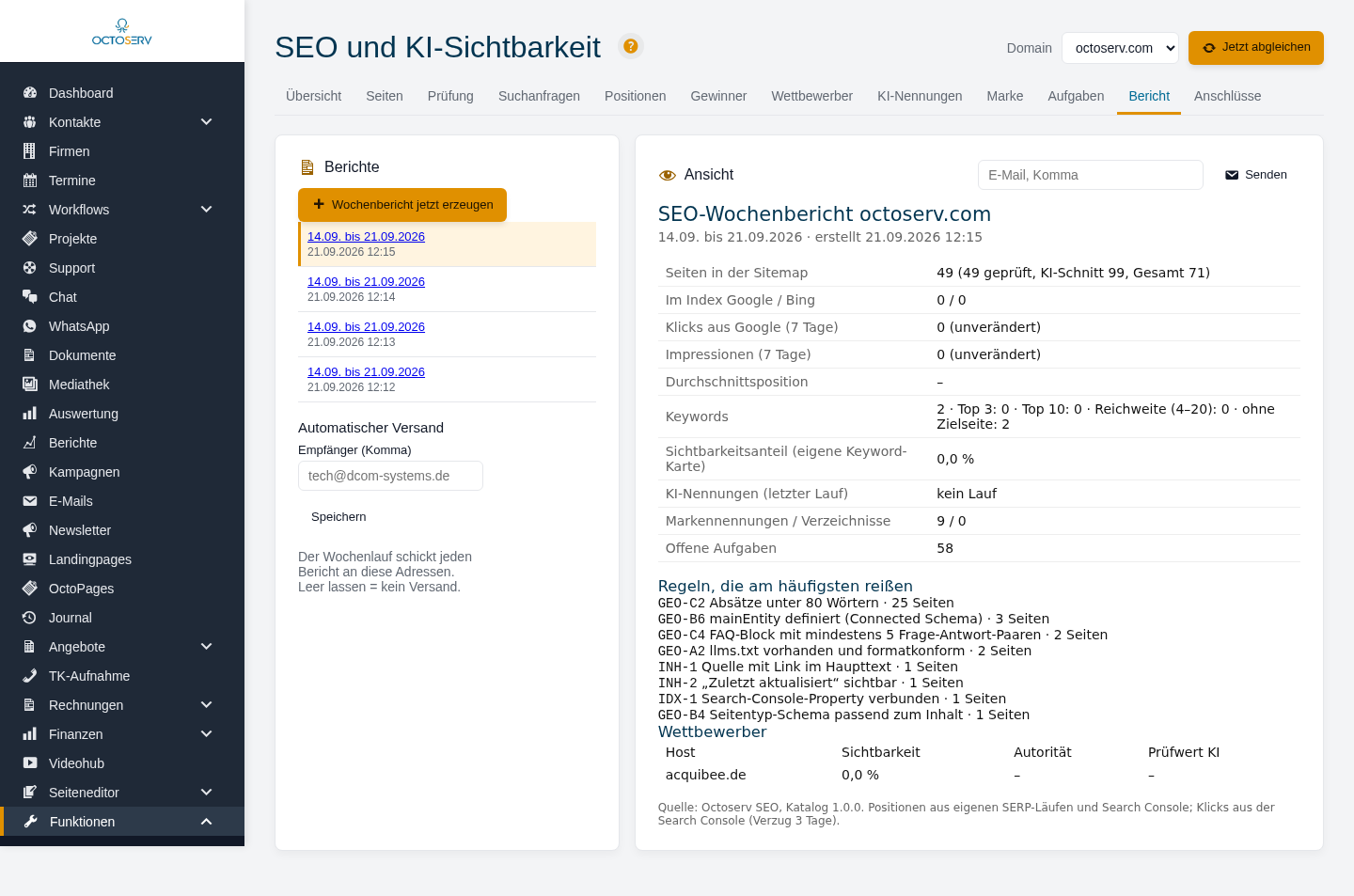Screen dimensions: 1354x896
Task: Switch to the Übersicht tab
Action: (x=314, y=96)
